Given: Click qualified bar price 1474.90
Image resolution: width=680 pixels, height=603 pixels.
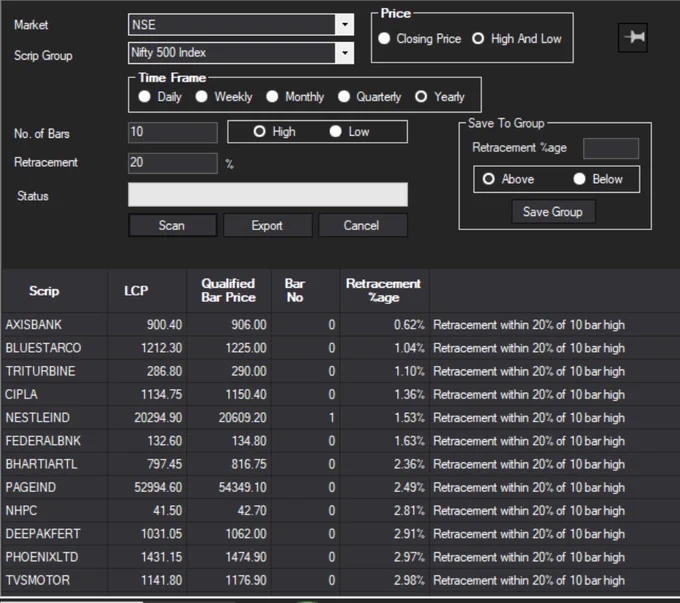Looking at the screenshot, I should pos(246,557).
